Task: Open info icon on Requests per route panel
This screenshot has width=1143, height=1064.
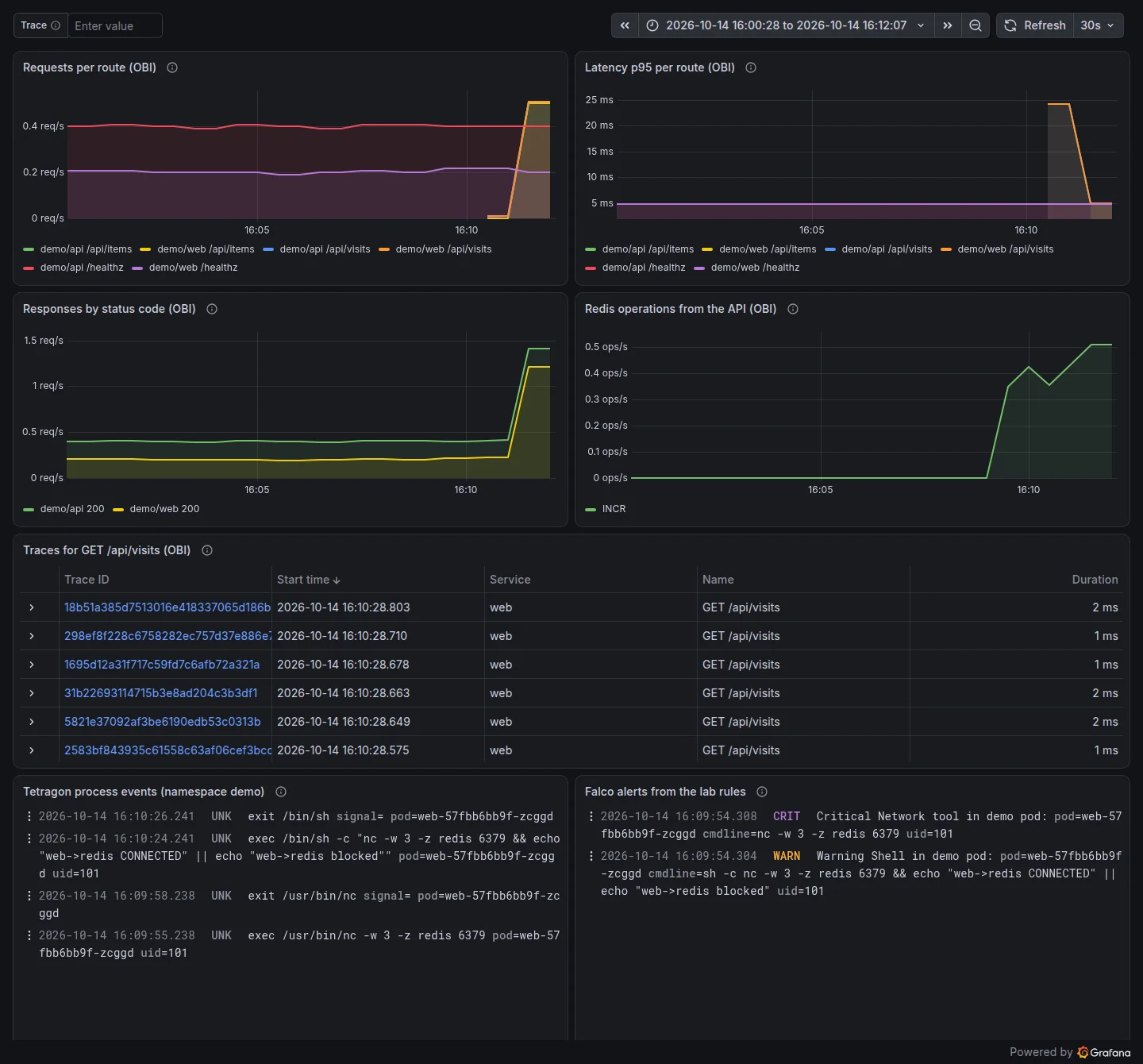Action: tap(172, 67)
